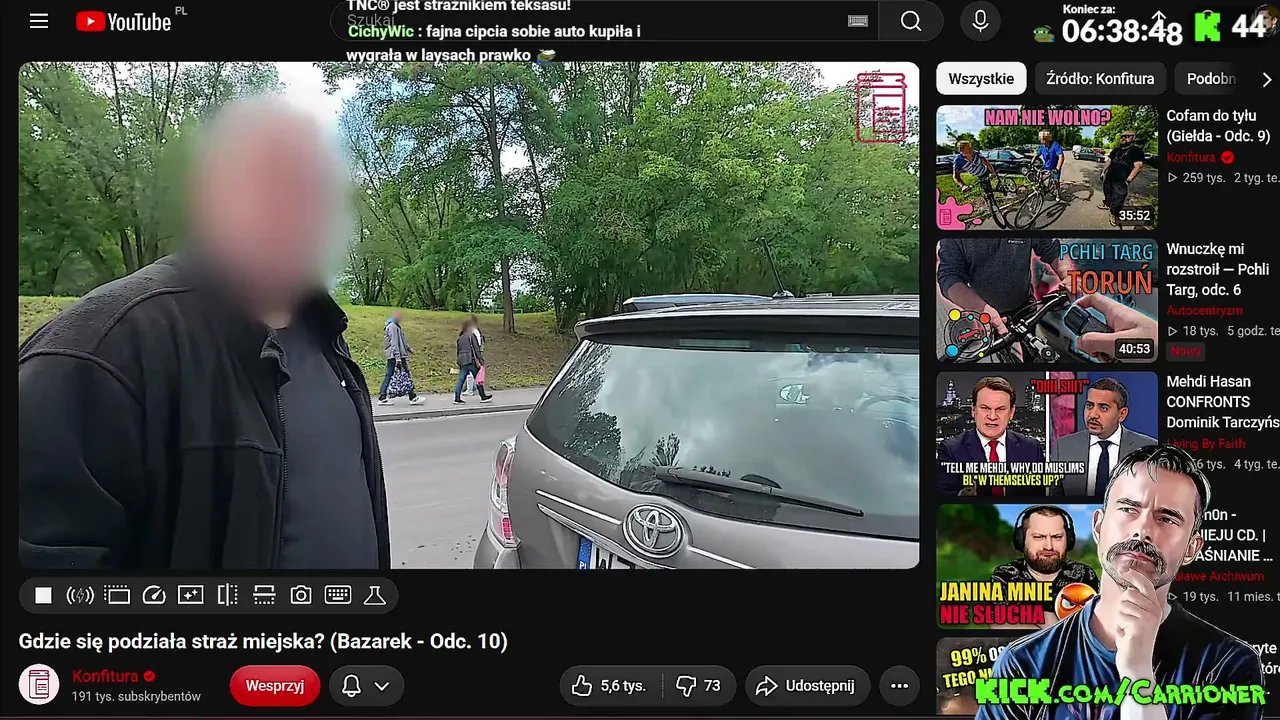1280x720 pixels.
Task: Take a screenshot with the camera icon
Action: [x=301, y=596]
